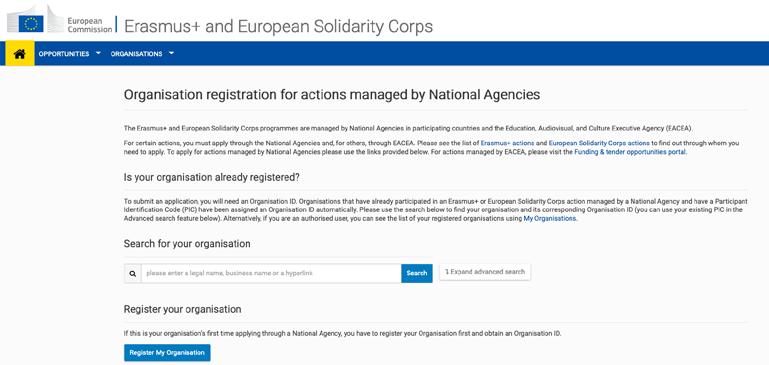The height and width of the screenshot is (365, 769).
Task: Visit Funding & tender opportunities portal link
Action: (x=630, y=152)
